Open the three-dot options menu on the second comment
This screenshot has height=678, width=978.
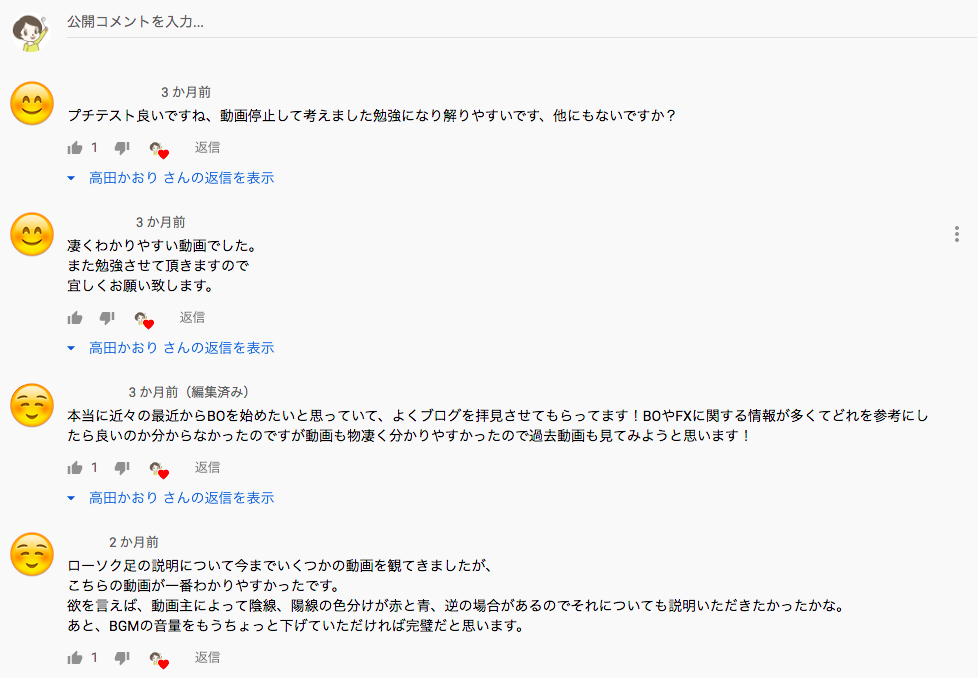click(956, 233)
